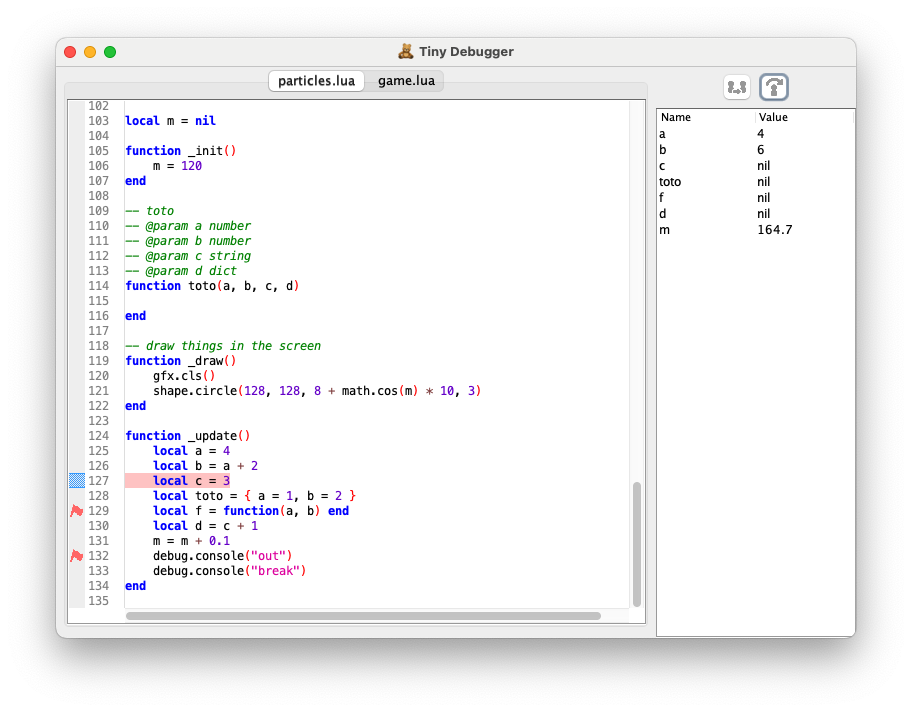Click line number 133 in the gutter
This screenshot has width=912, height=712.
(x=98, y=571)
